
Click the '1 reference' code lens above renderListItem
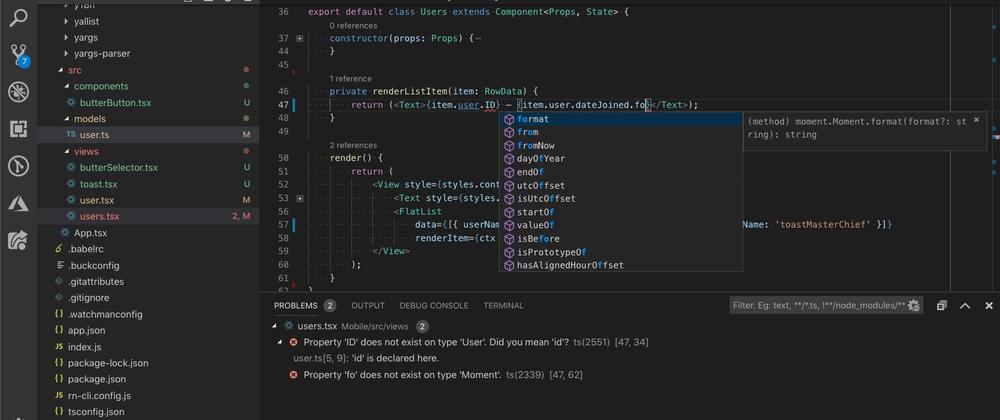350,79
